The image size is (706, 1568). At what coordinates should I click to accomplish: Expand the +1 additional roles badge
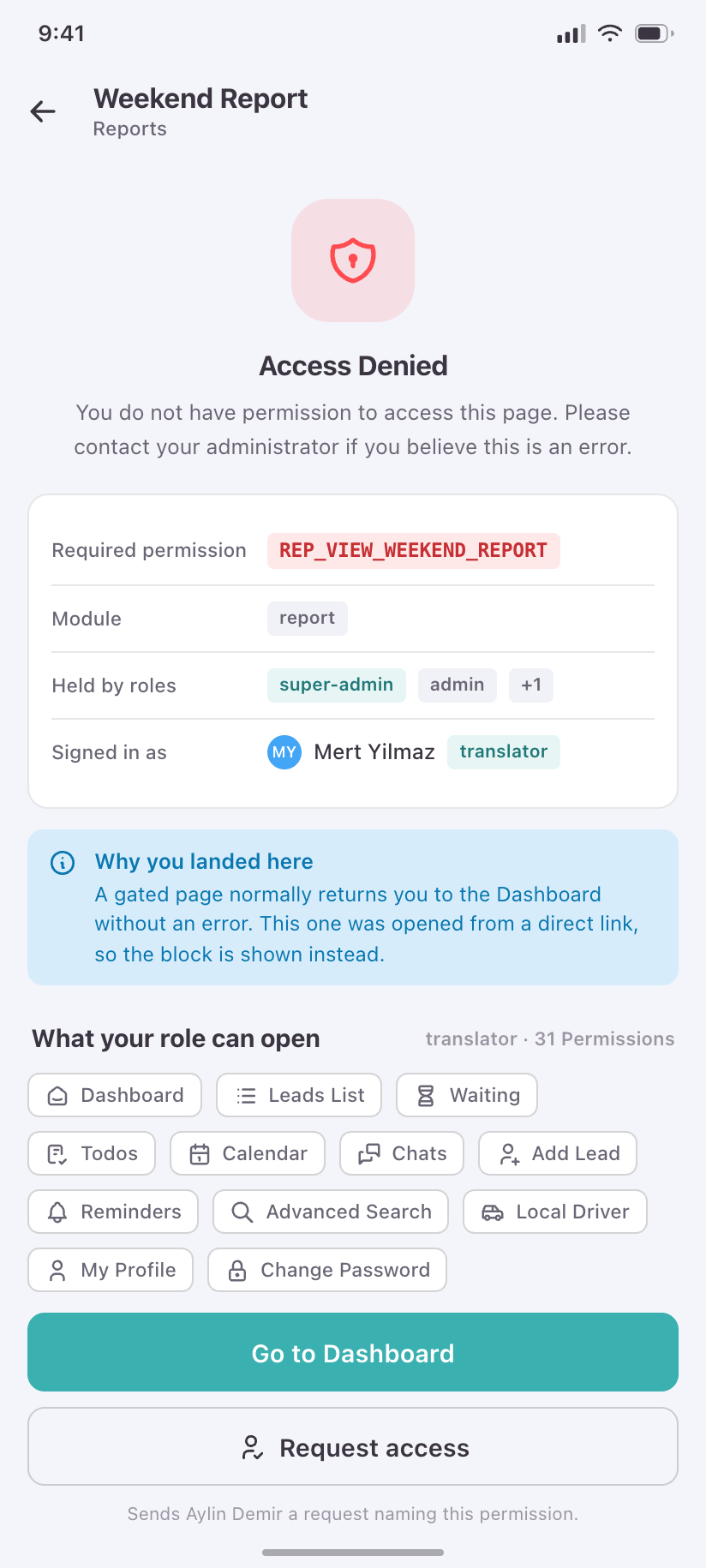pyautogui.click(x=531, y=685)
